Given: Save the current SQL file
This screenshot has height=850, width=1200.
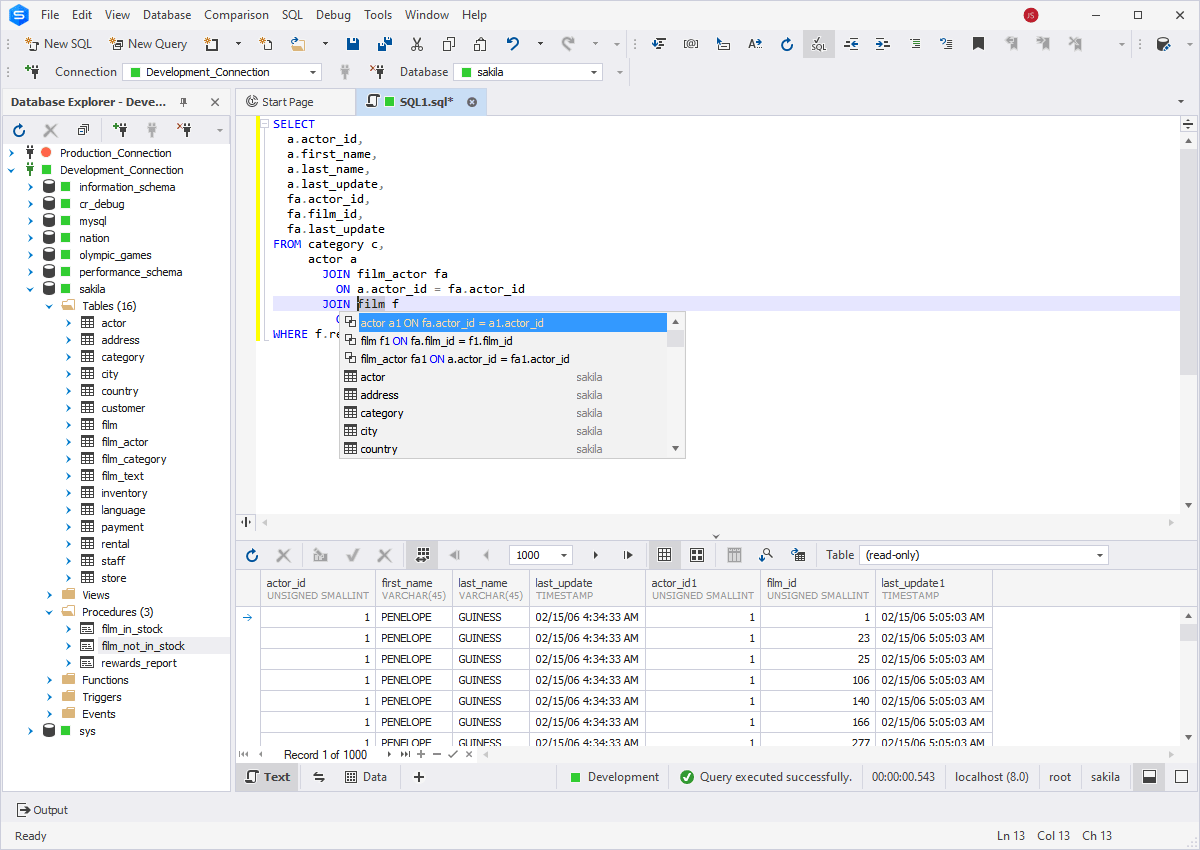Looking at the screenshot, I should tap(352, 44).
